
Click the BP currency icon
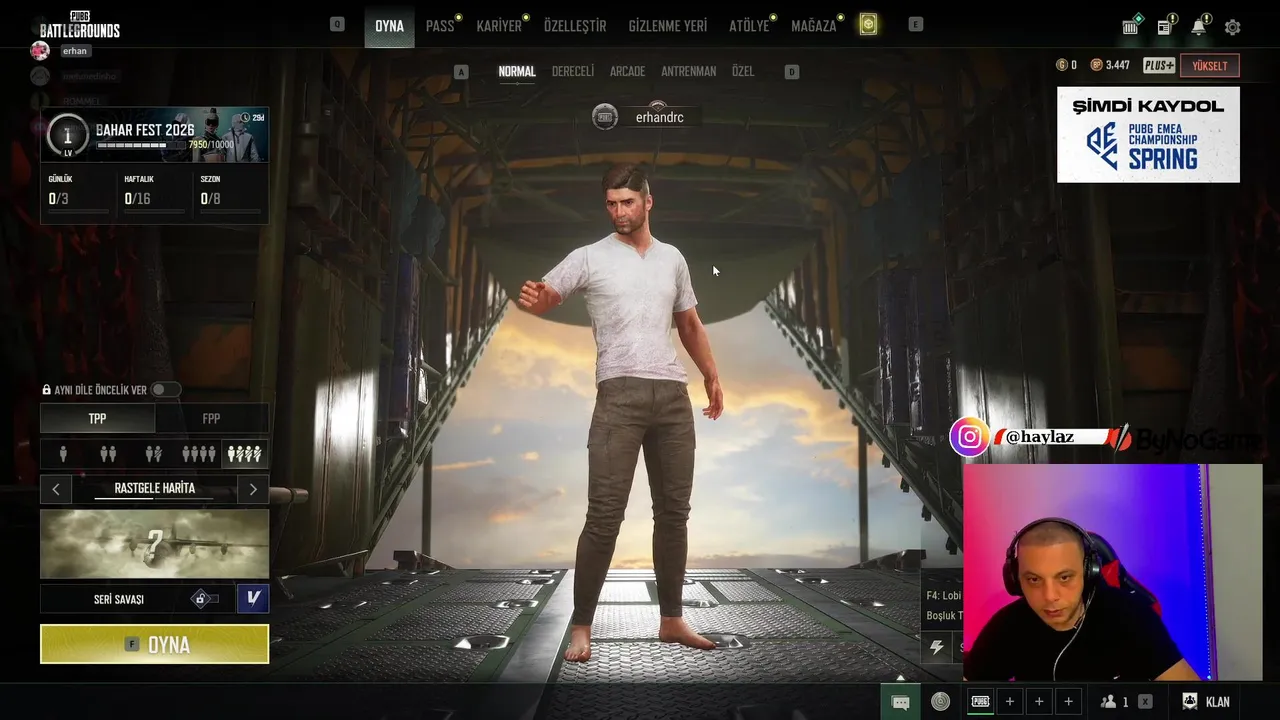click(1096, 65)
